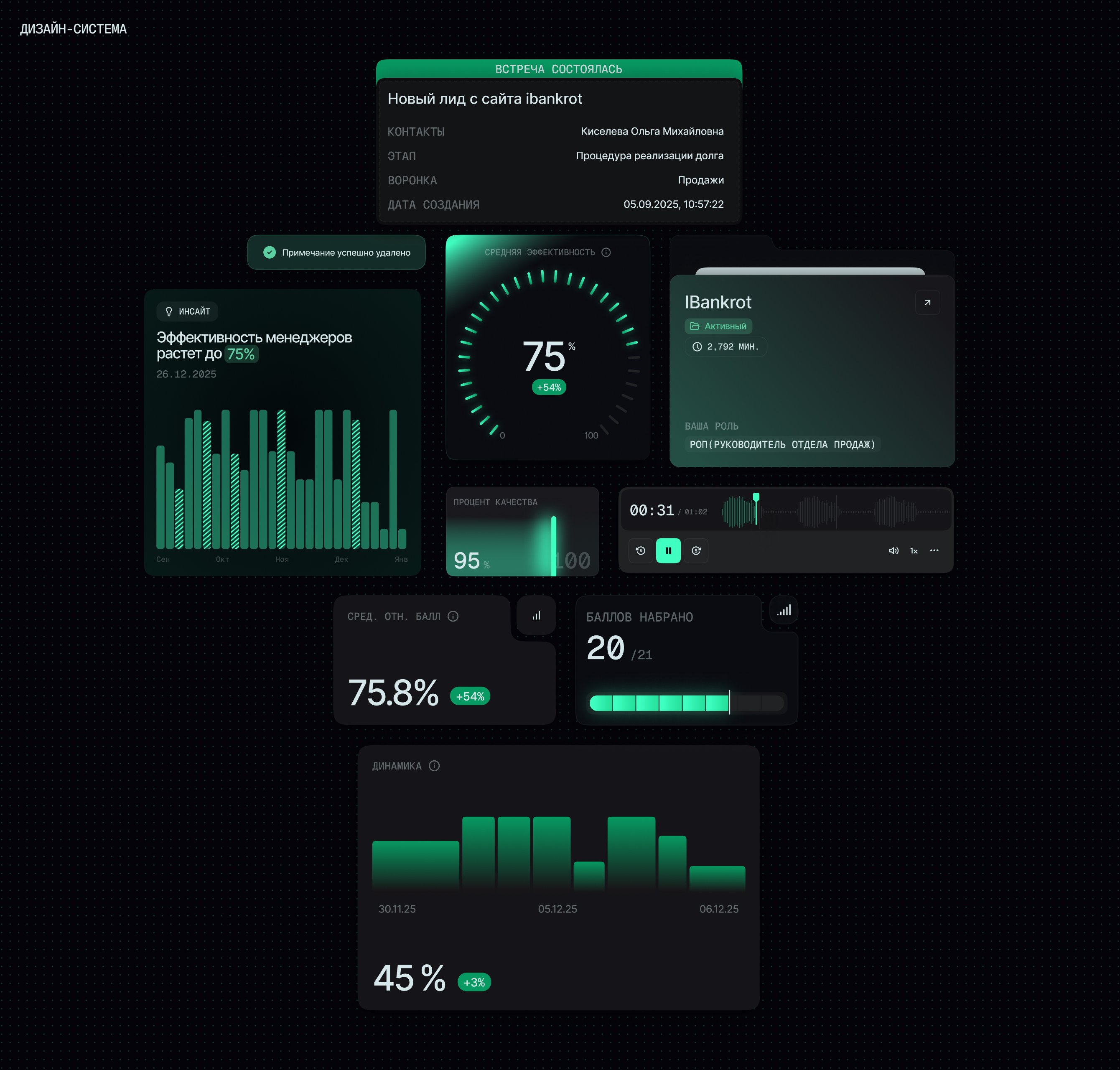Image resolution: width=1120 pixels, height=1070 pixels.
Task: Mute the player volume icon
Action: pyautogui.click(x=893, y=550)
